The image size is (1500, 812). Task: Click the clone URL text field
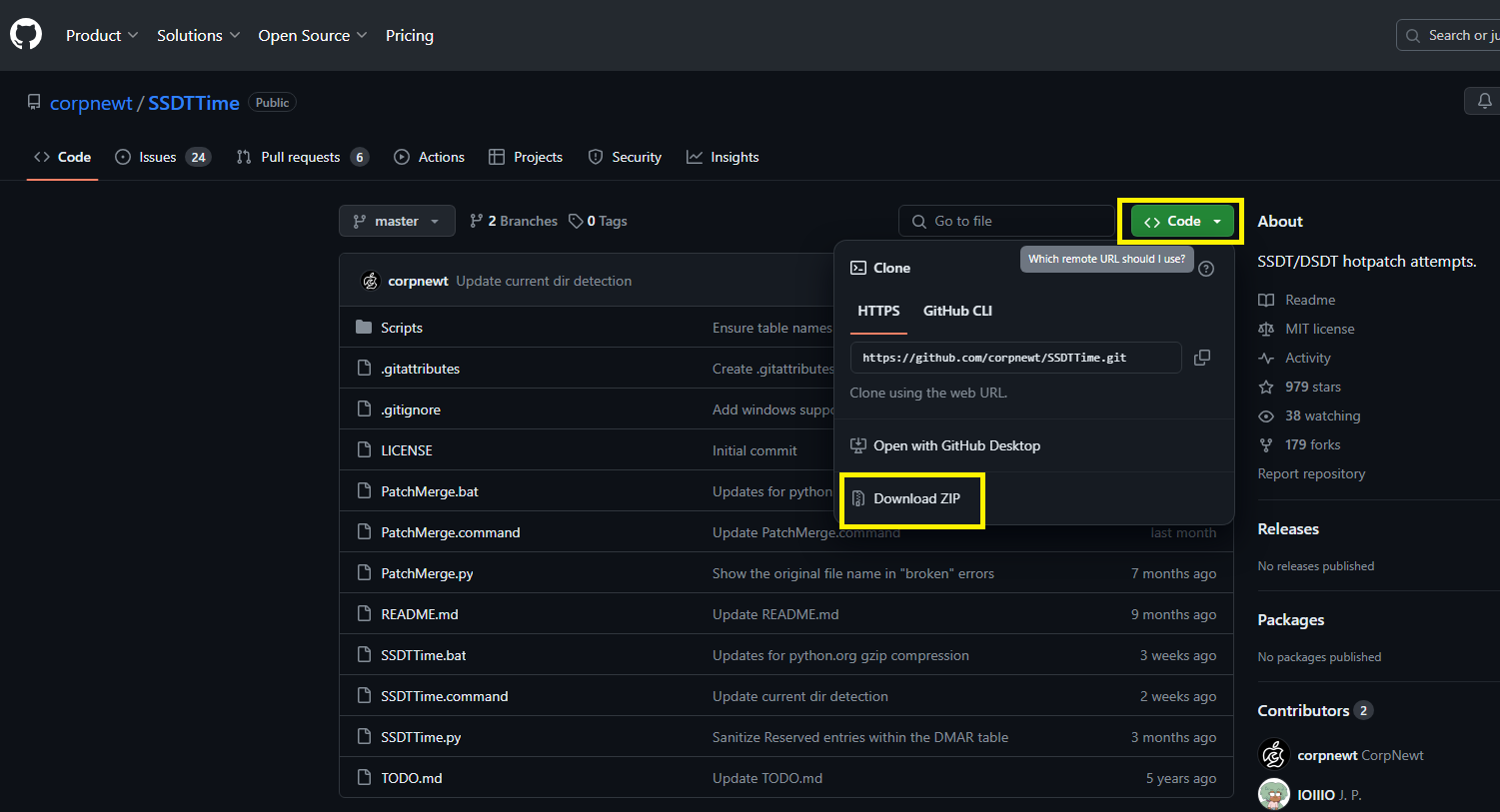1015,358
